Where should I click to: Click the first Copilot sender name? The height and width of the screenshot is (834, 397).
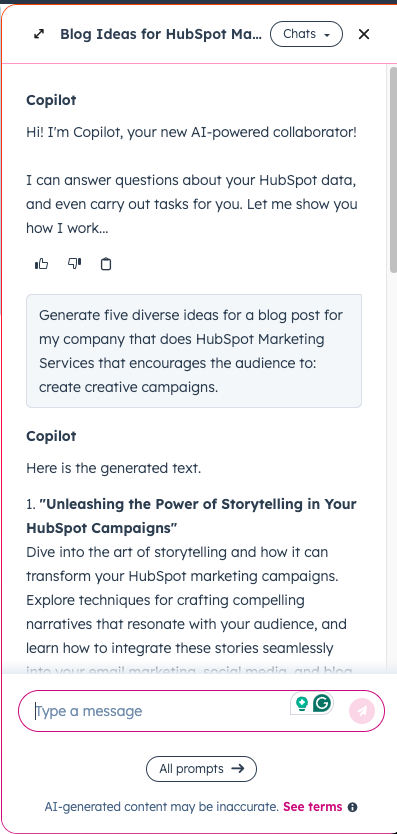(x=51, y=100)
